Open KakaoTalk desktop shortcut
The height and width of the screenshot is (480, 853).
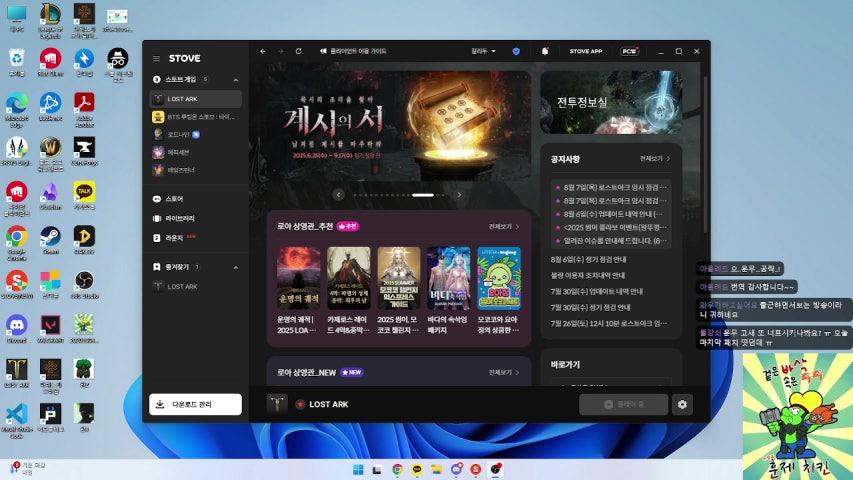84,195
